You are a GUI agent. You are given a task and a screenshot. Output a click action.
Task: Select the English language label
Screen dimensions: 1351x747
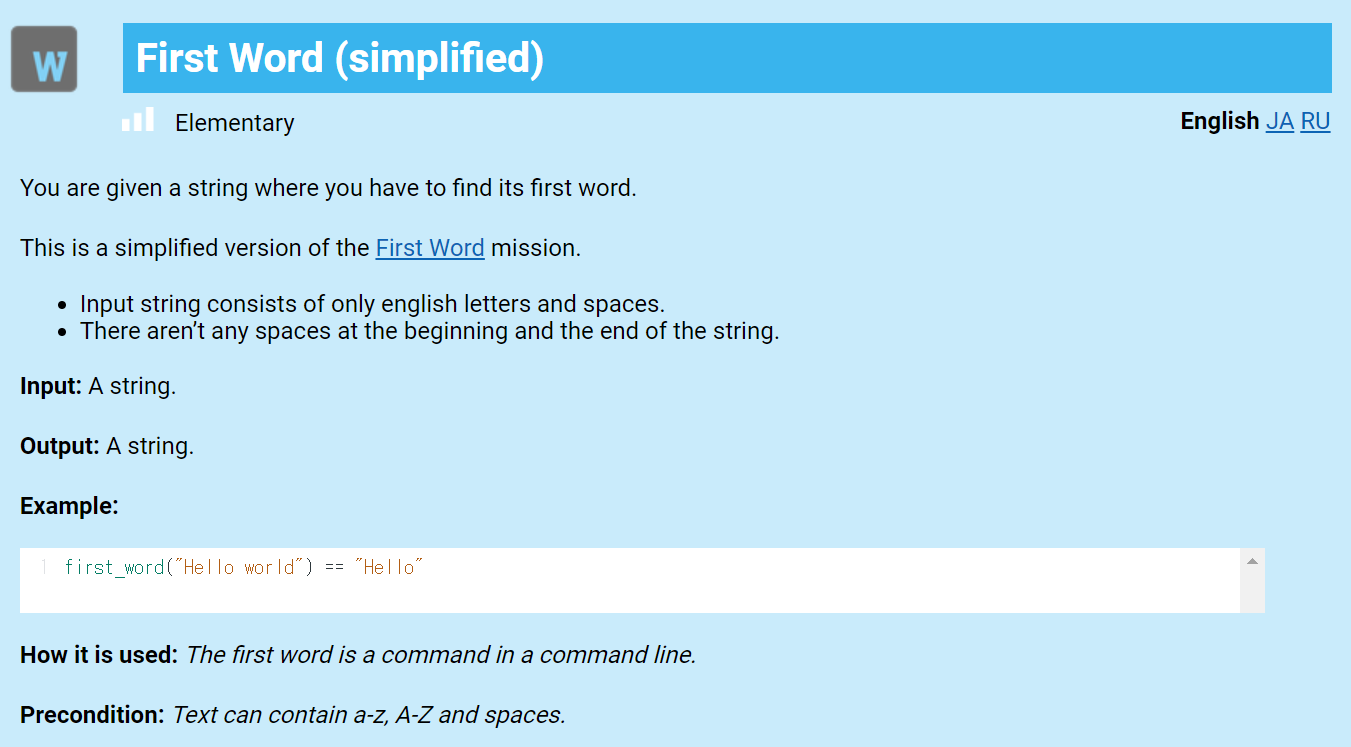(1219, 122)
